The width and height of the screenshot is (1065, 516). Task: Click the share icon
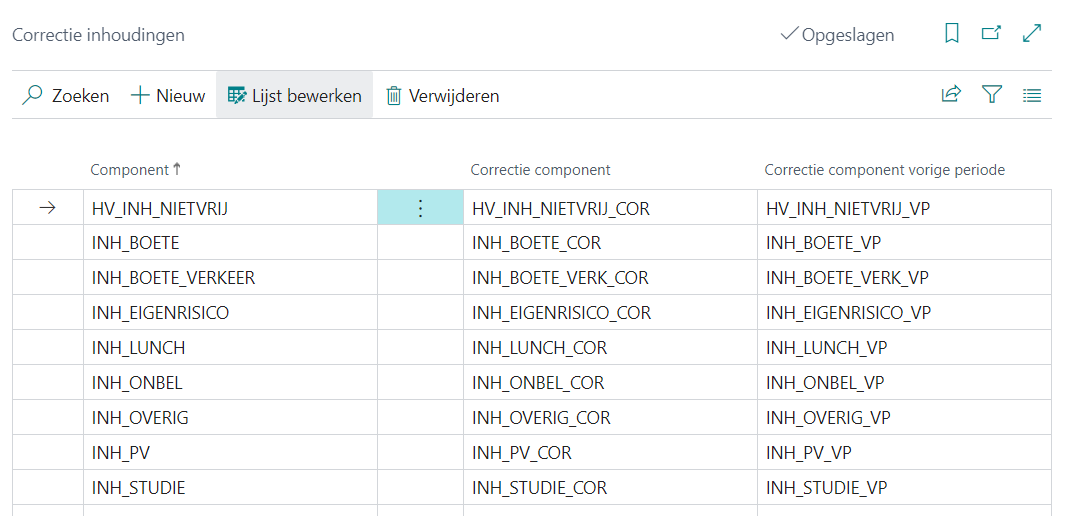click(950, 95)
